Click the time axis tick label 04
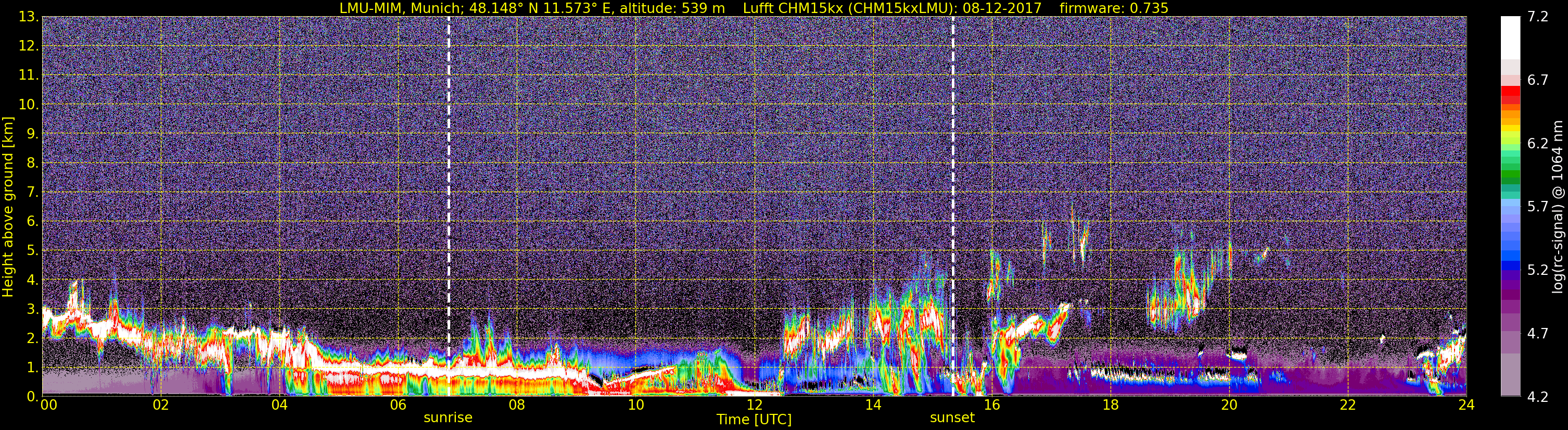The width and height of the screenshot is (1568, 430). click(279, 406)
